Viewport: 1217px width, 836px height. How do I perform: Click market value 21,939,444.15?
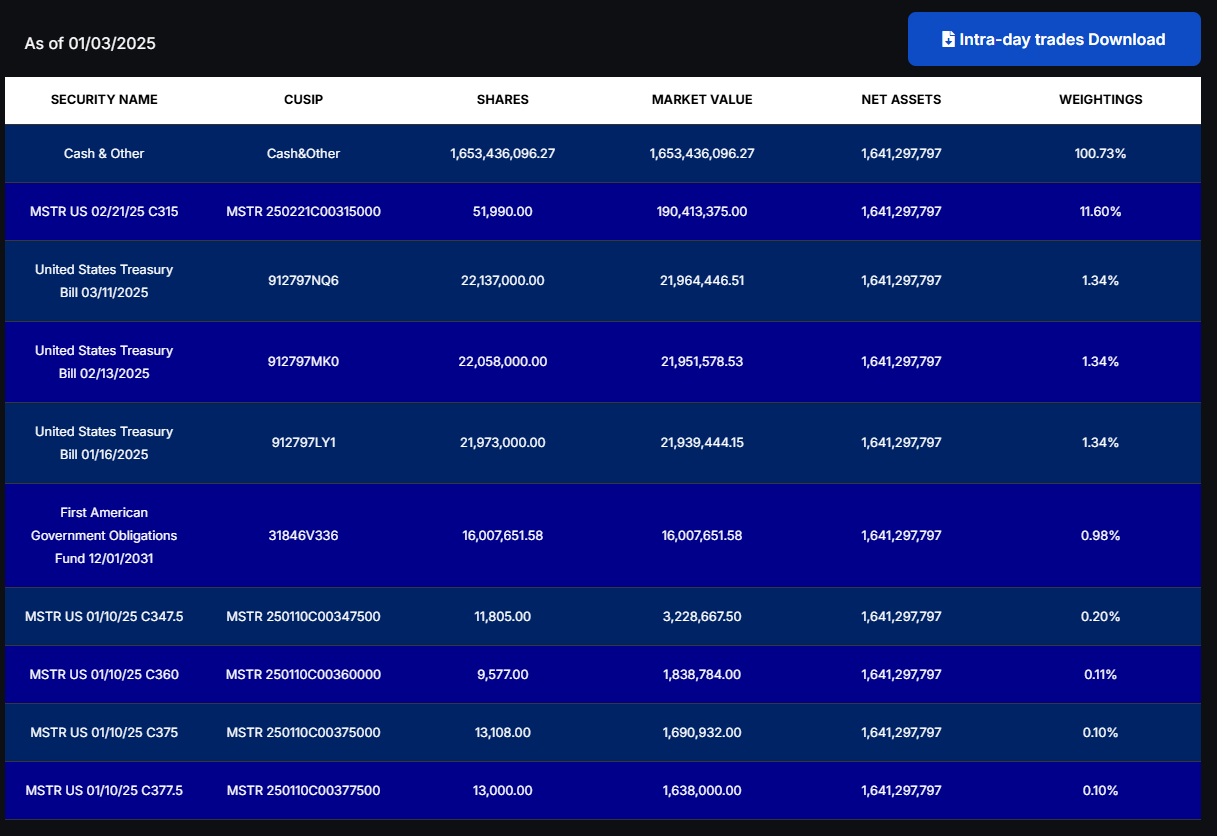point(702,443)
